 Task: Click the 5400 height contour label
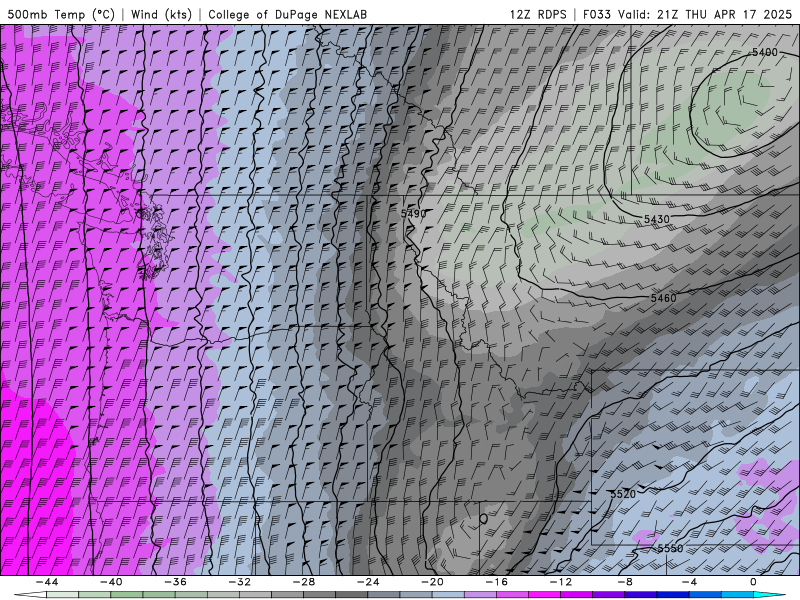(x=765, y=53)
